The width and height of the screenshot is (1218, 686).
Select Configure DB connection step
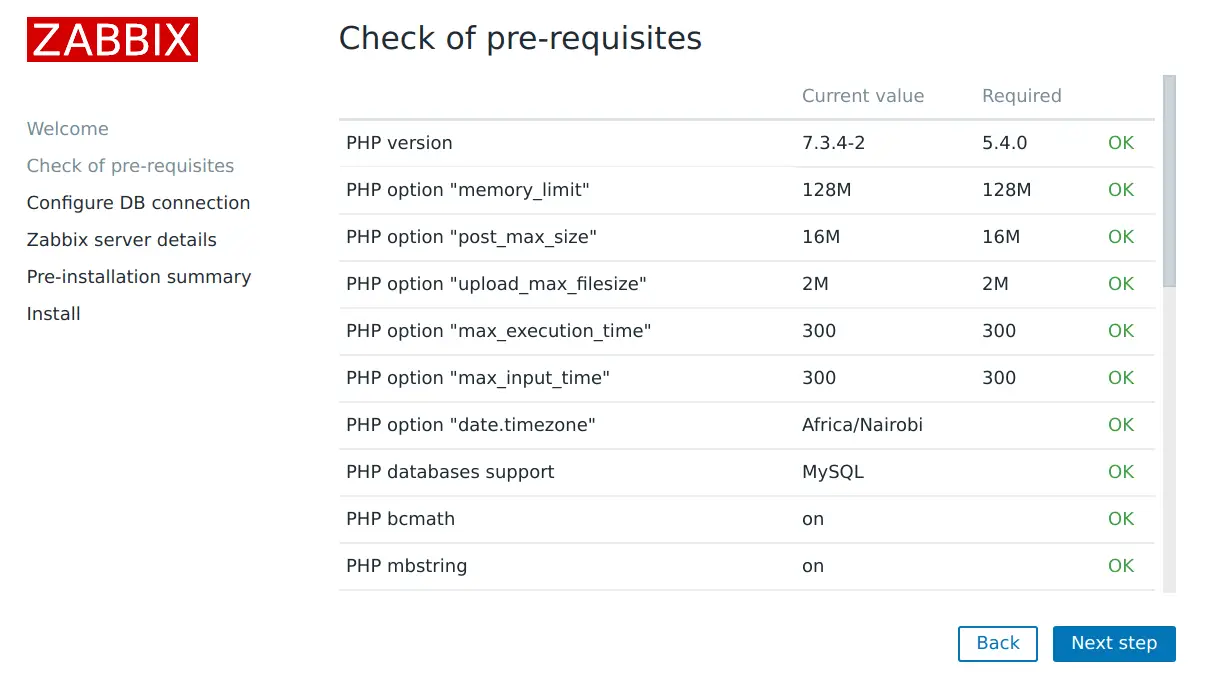point(138,203)
